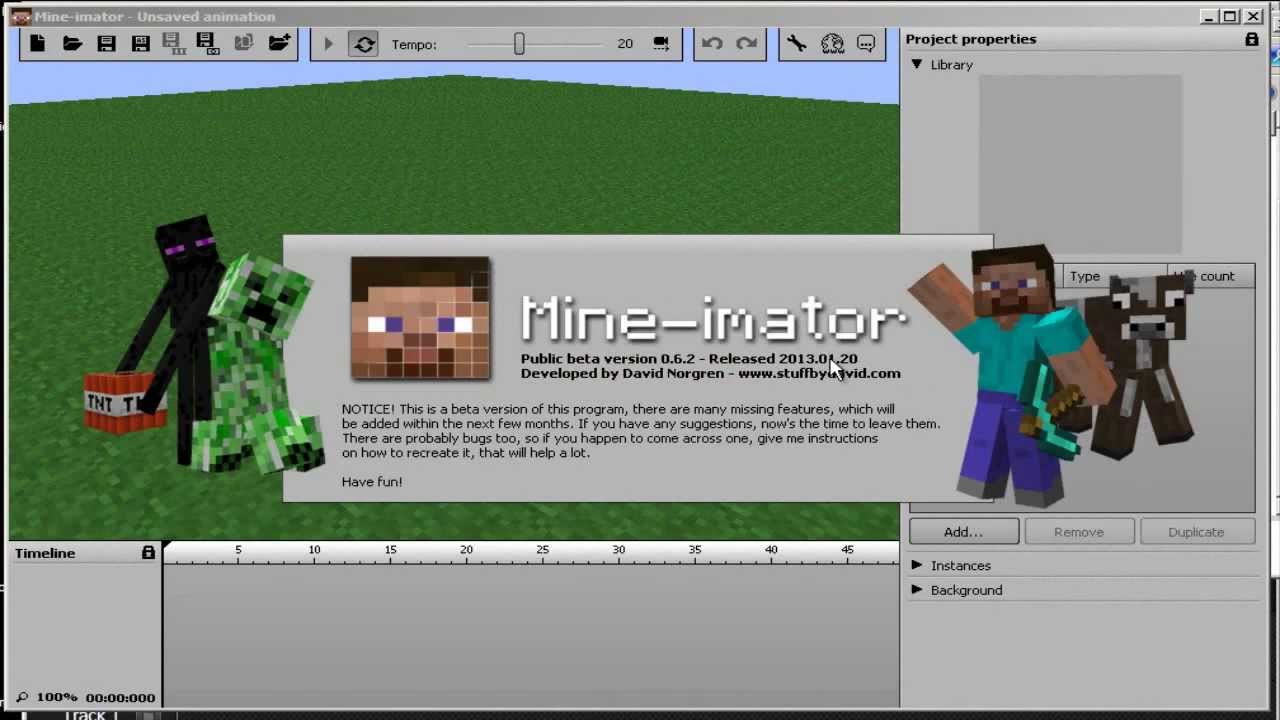Click the dimmed icon before the import folder
Screen dimensions: 1280x720
tap(243, 43)
